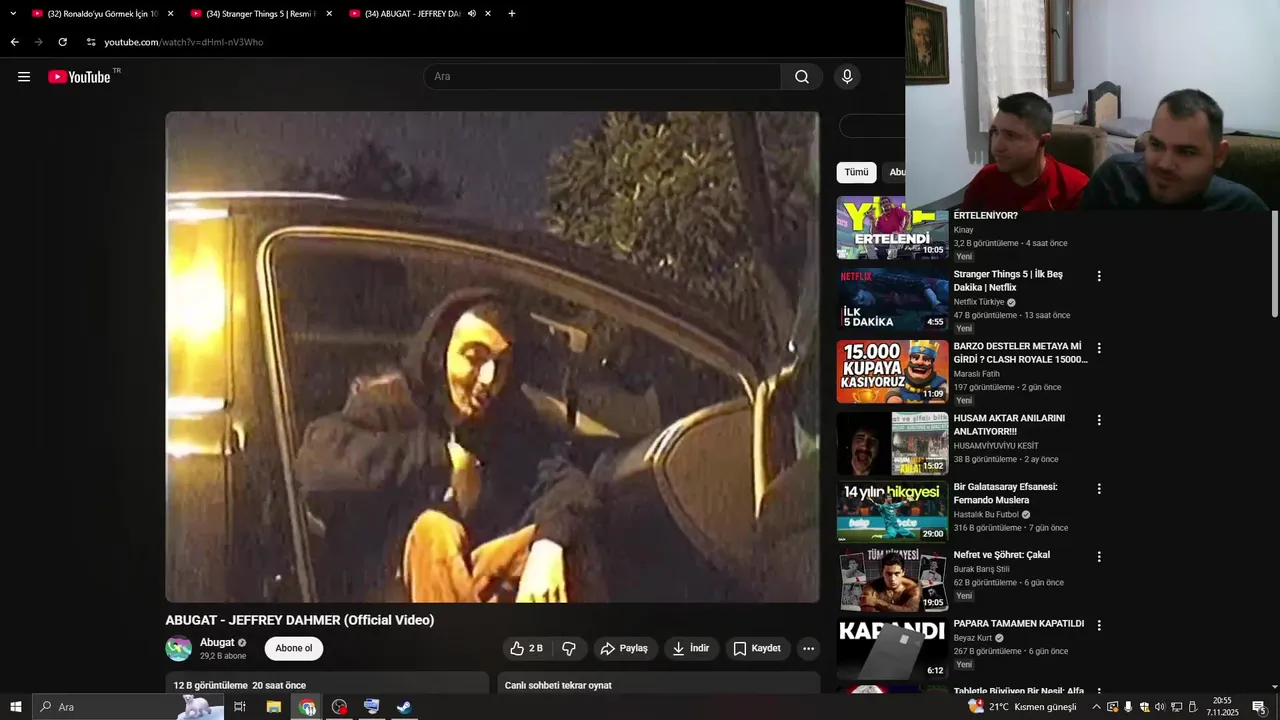Dislike the video with thumbs down
This screenshot has height=720, width=1280.
coord(569,648)
